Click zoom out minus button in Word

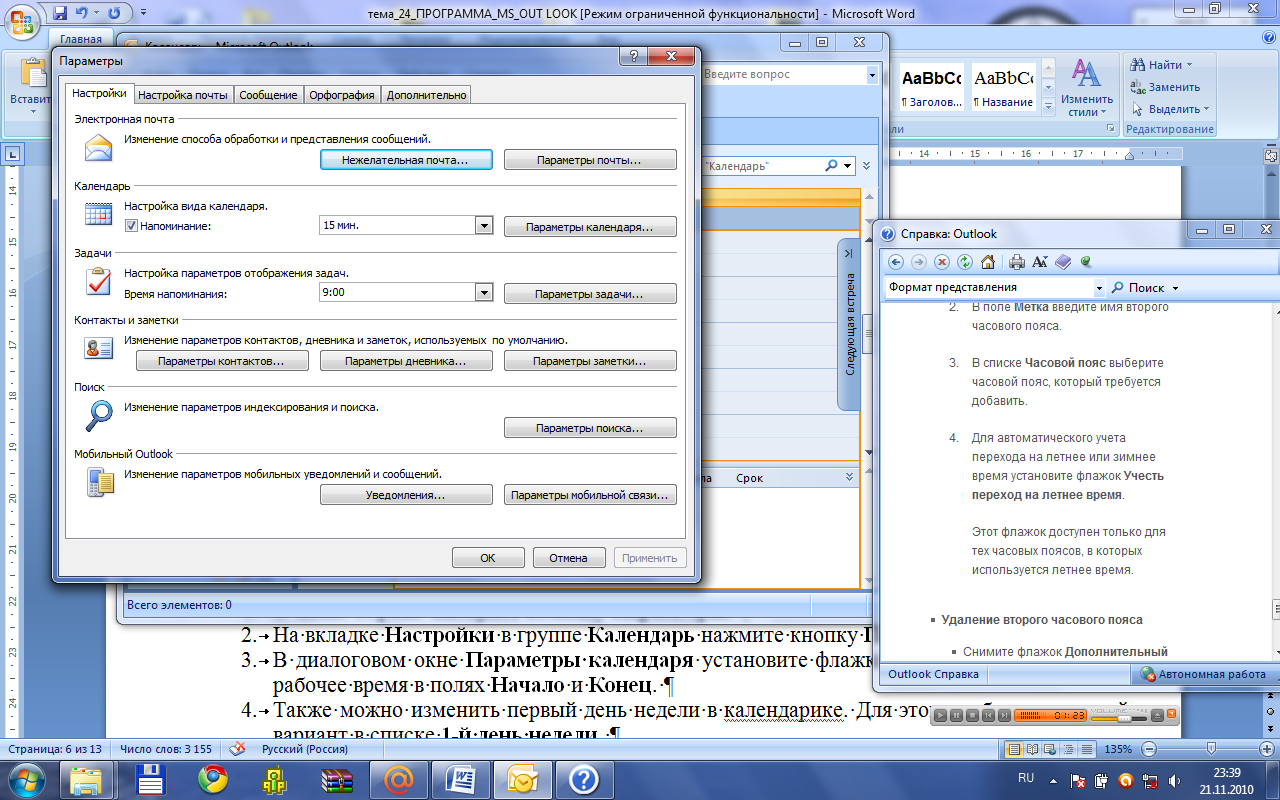coord(1151,749)
